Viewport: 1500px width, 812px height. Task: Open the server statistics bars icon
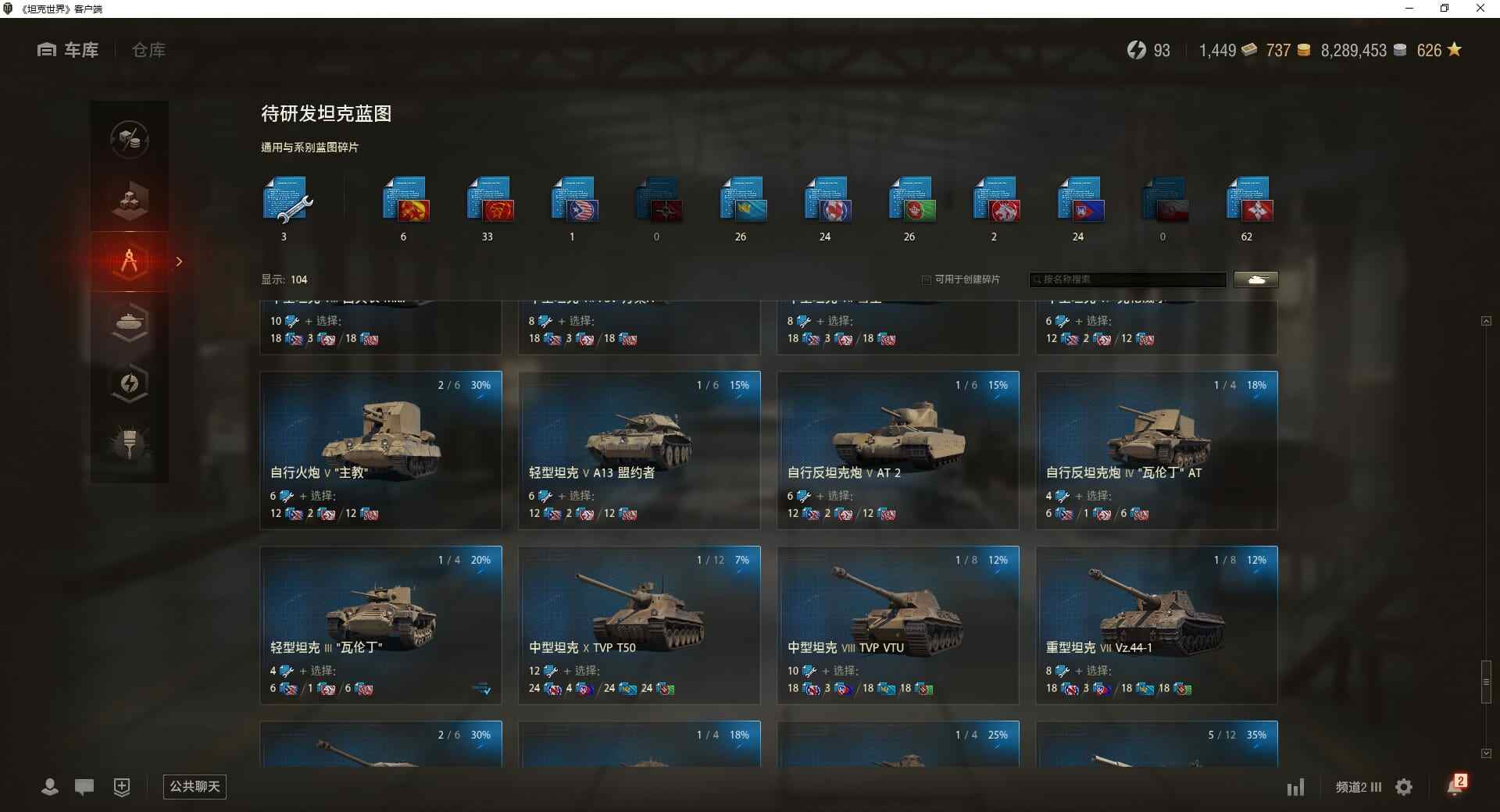1295,787
